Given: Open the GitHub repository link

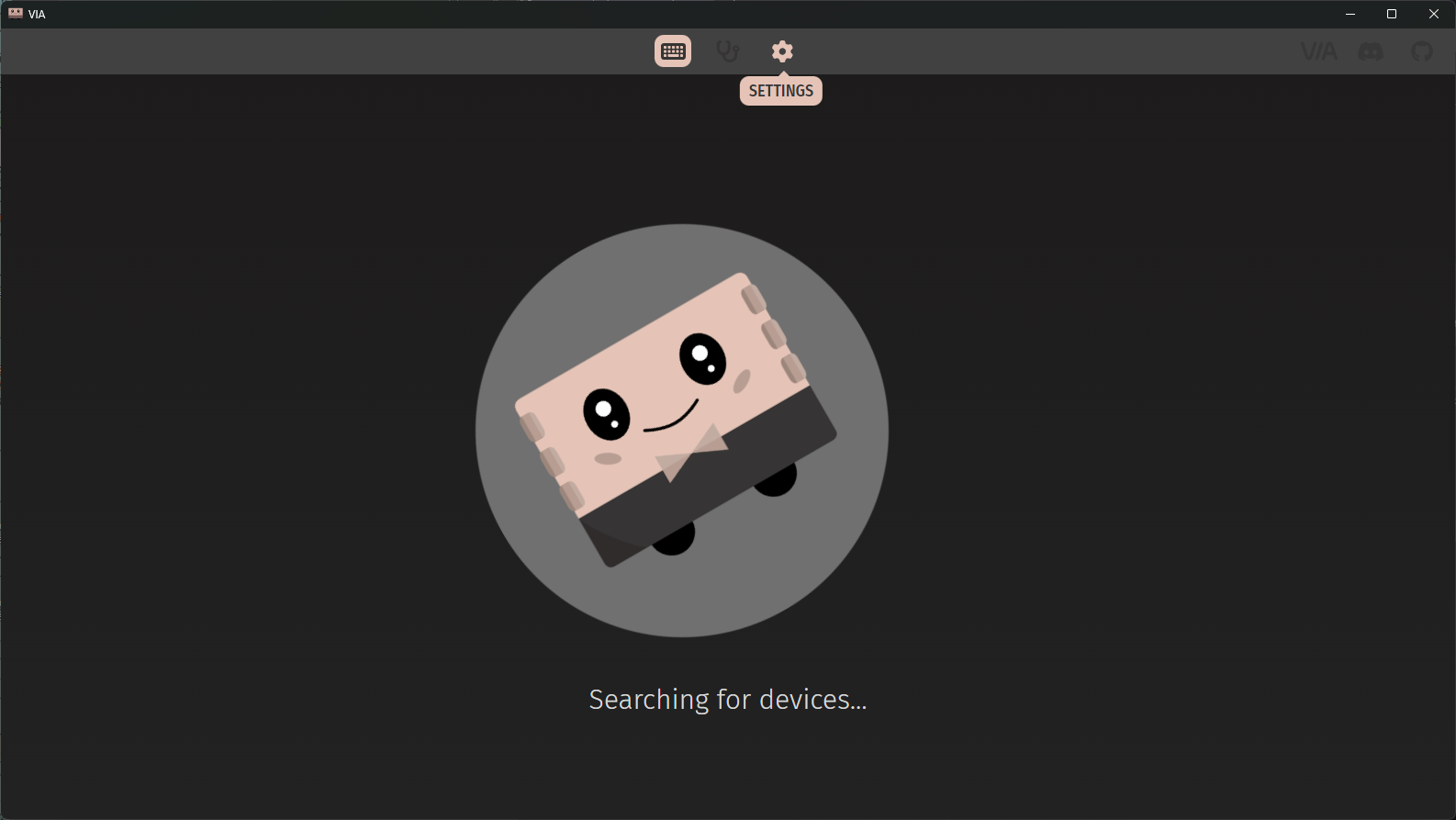Looking at the screenshot, I should point(1422,51).
